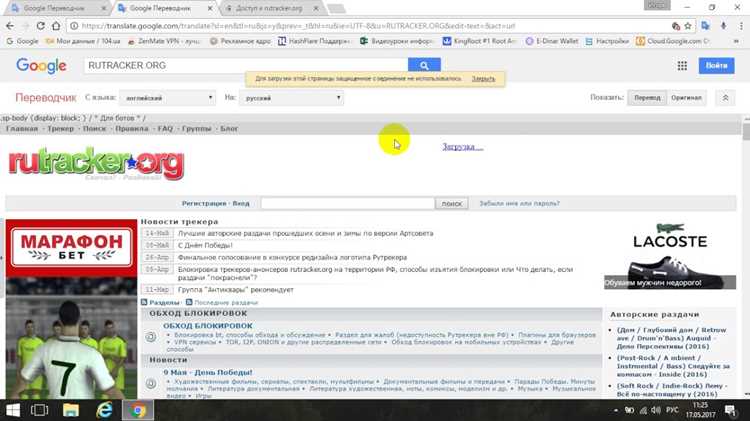Image resolution: width=750 pixels, height=421 pixels.
Task: Open Последние раздачи link
Action: [x=226, y=302]
